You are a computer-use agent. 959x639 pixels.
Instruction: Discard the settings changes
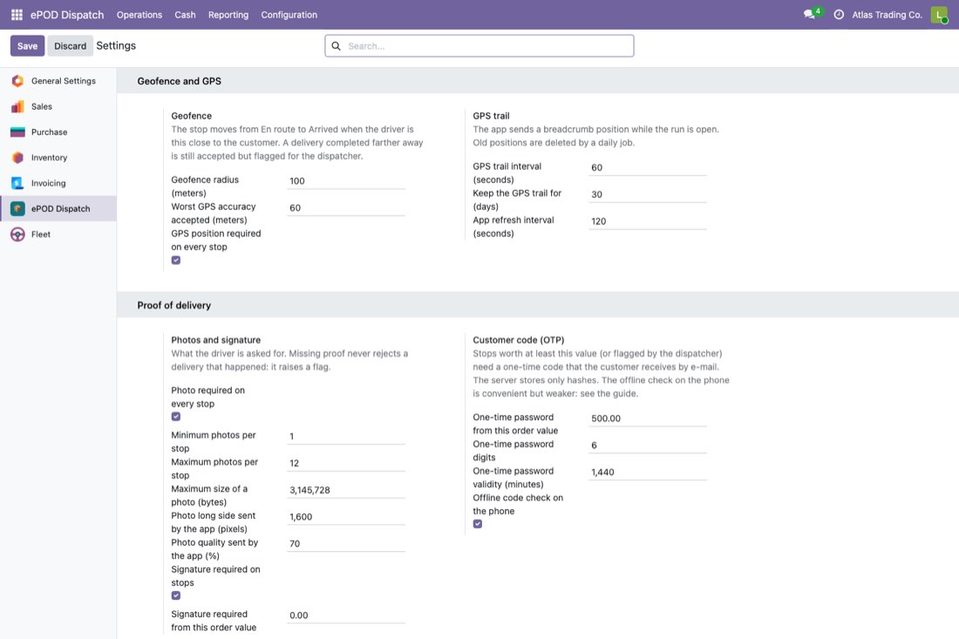[x=70, y=46]
